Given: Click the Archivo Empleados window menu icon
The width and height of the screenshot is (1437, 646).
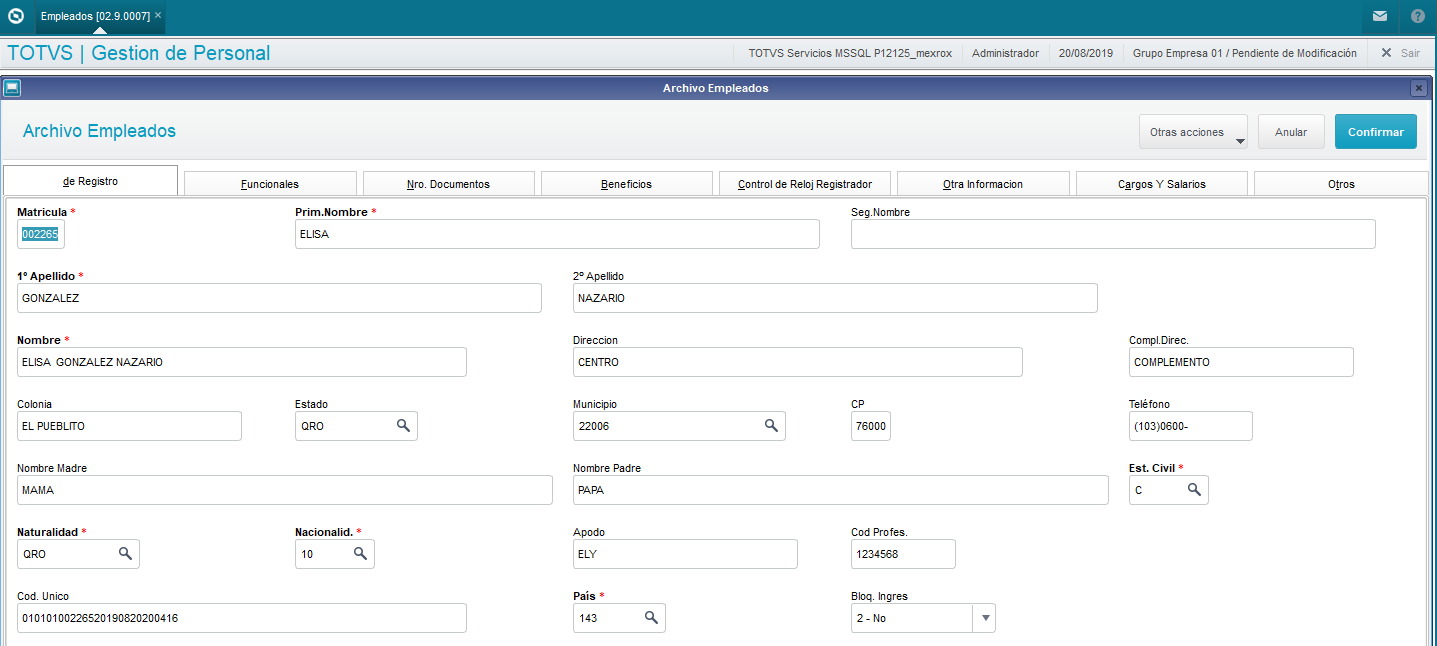Looking at the screenshot, I should pyautogui.click(x=12, y=88).
